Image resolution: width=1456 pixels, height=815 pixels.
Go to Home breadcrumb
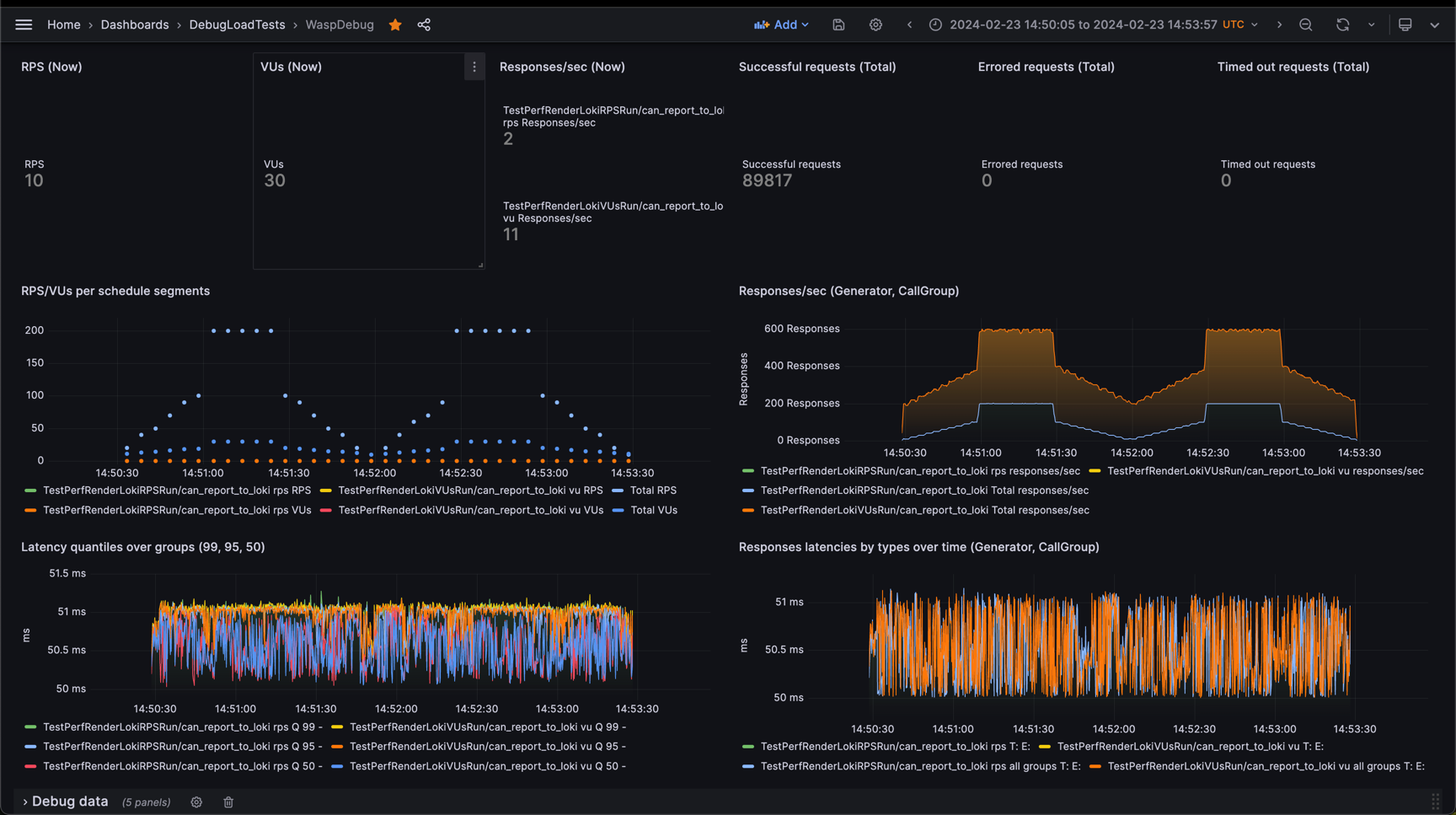coord(64,24)
